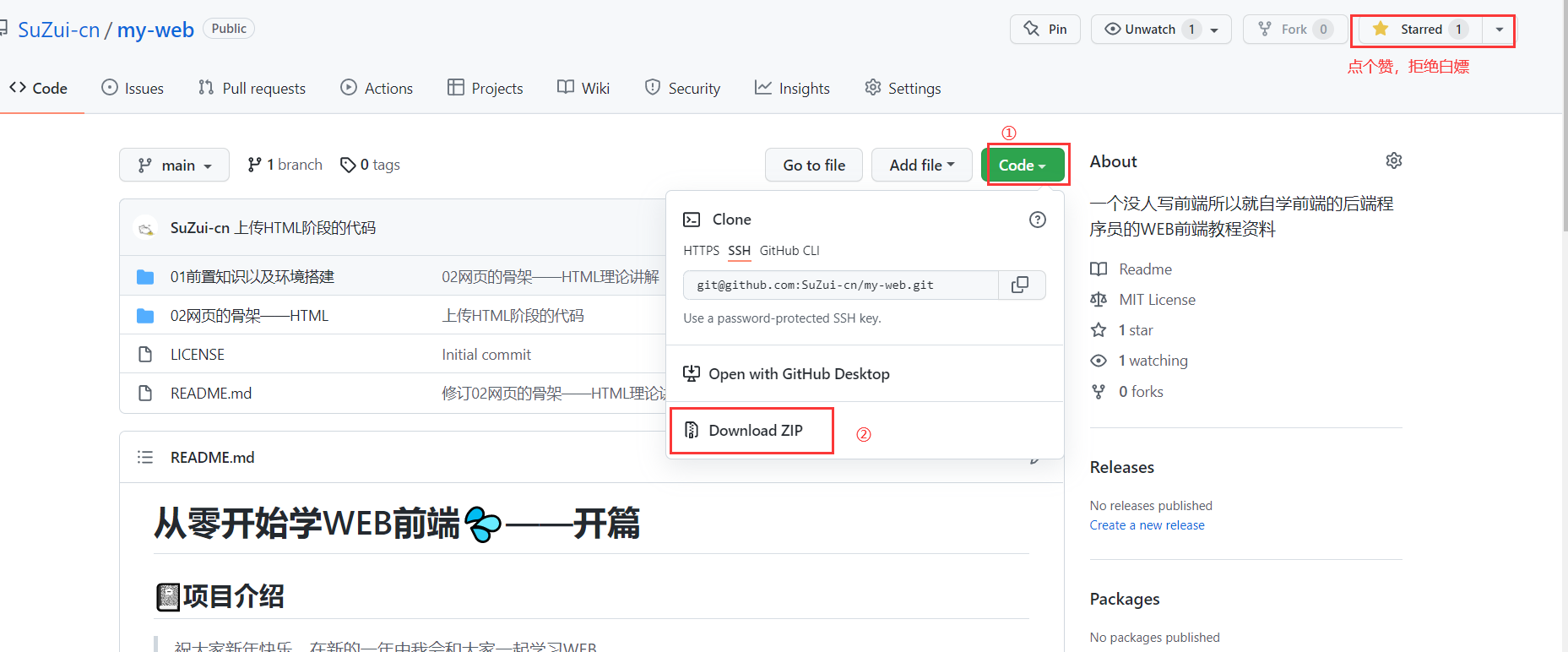Open the SuZui-cn owner profile link
The height and width of the screenshot is (652, 1568).
click(x=58, y=30)
